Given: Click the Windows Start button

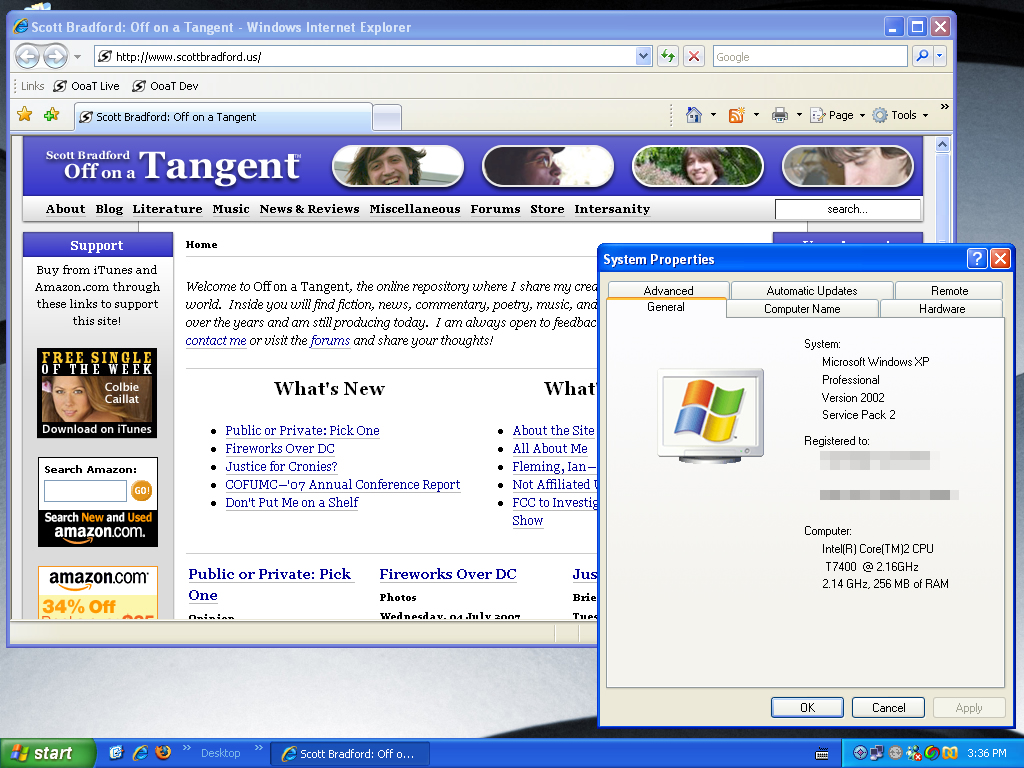Looking at the screenshot, I should [x=47, y=753].
